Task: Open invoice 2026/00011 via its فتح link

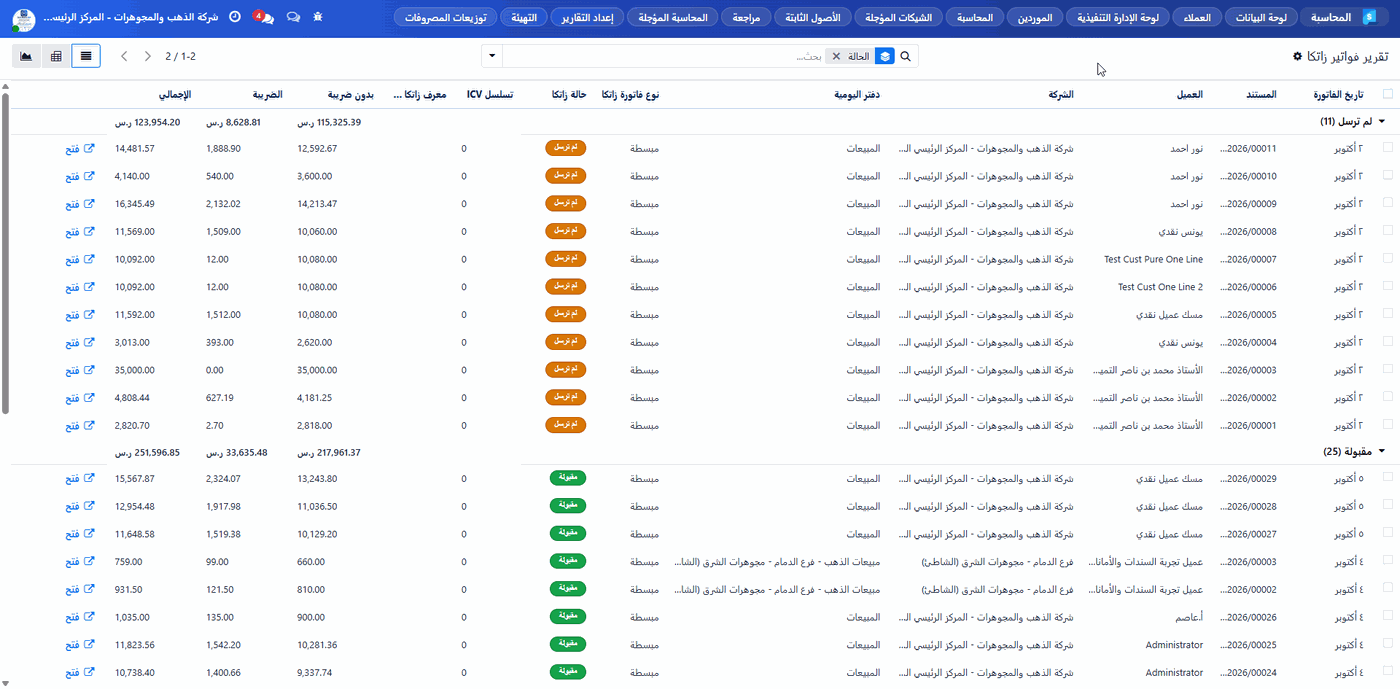Action: pos(80,148)
